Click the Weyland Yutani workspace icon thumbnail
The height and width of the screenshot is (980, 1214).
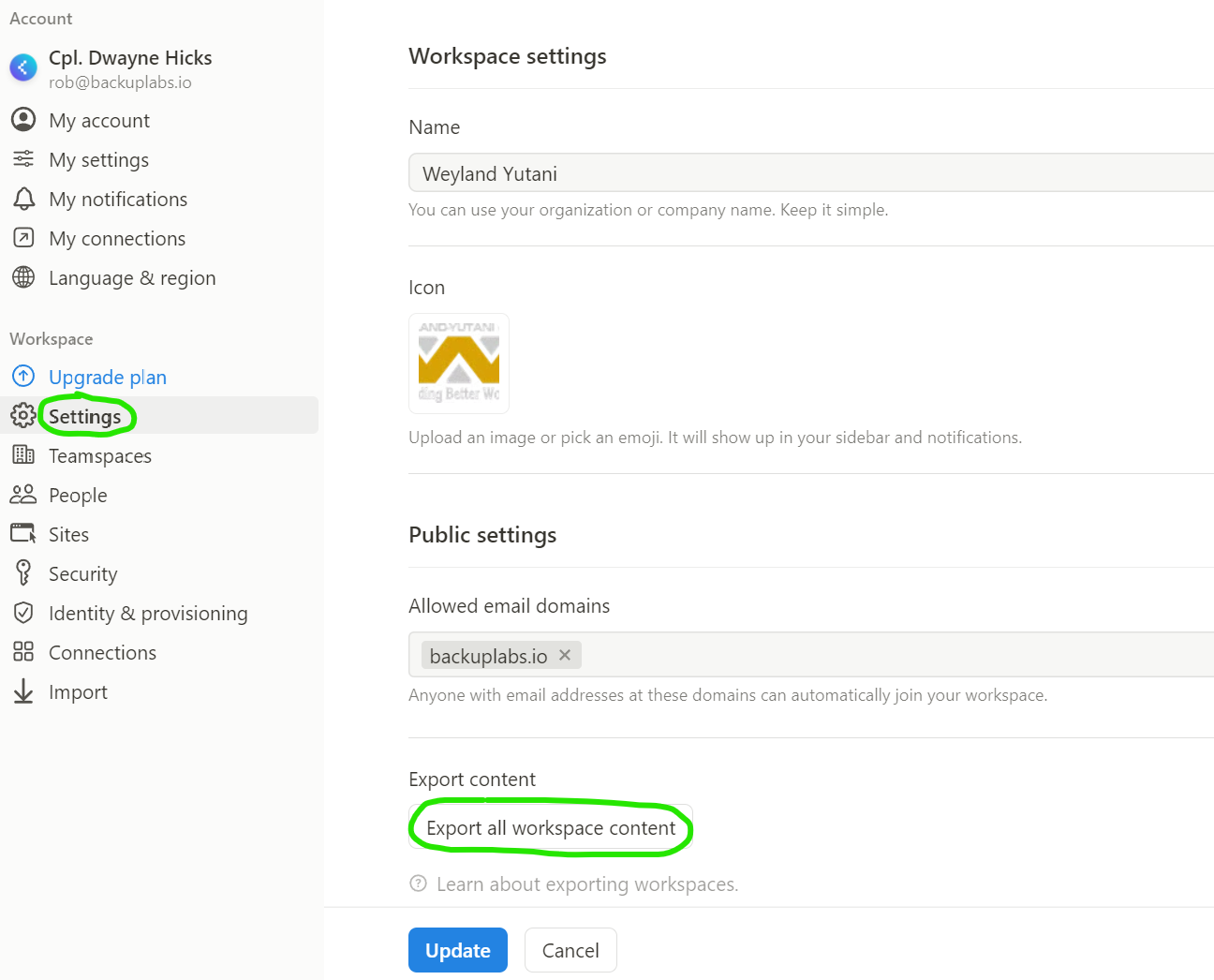coord(459,364)
